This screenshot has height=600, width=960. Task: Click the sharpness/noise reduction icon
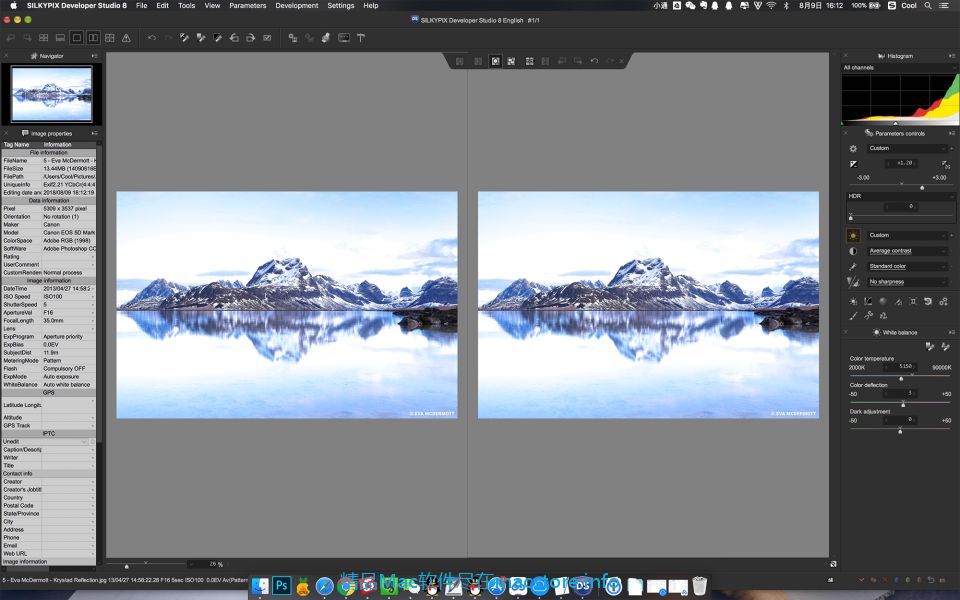[853, 282]
